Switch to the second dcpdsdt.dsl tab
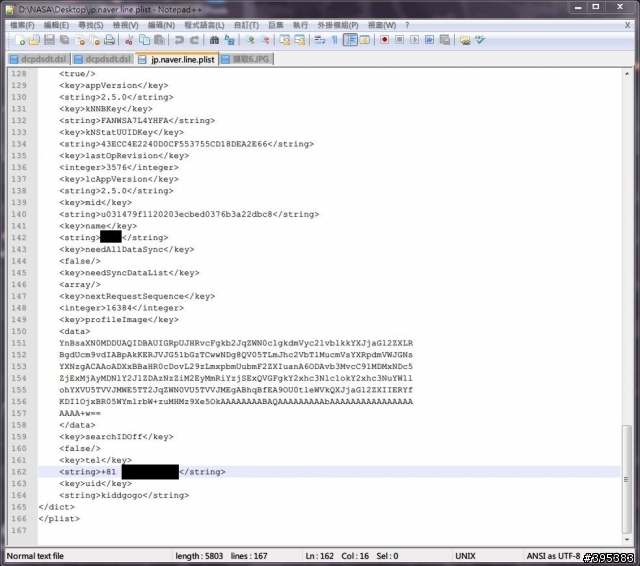640x566 pixels. point(103,59)
